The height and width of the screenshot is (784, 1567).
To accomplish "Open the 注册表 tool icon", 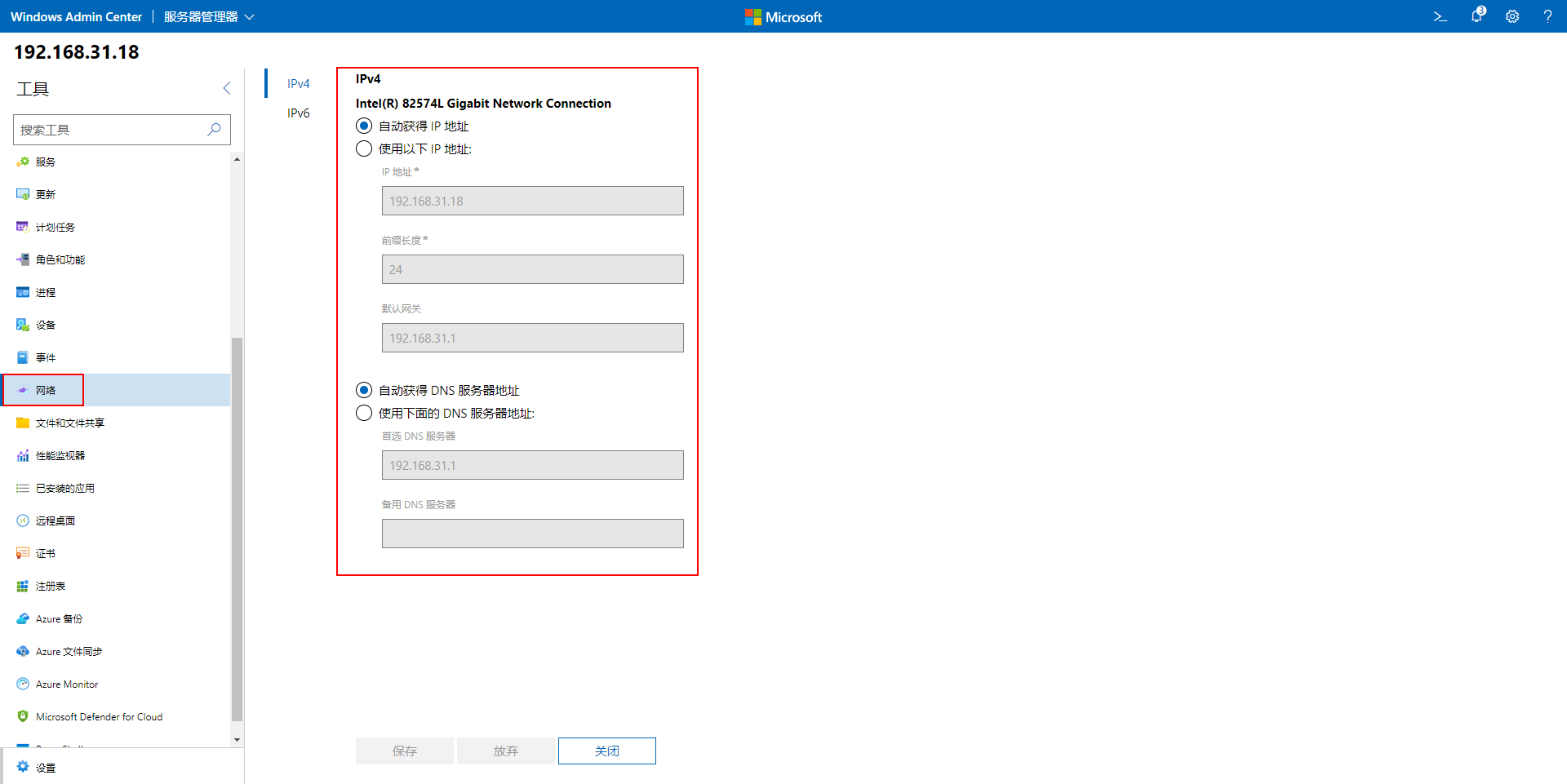I will click(x=23, y=586).
